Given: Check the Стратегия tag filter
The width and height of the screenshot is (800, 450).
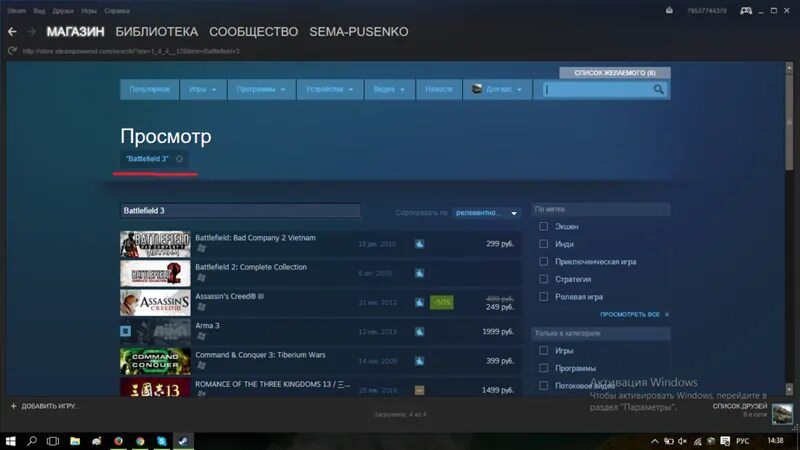Looking at the screenshot, I should pyautogui.click(x=543, y=279).
